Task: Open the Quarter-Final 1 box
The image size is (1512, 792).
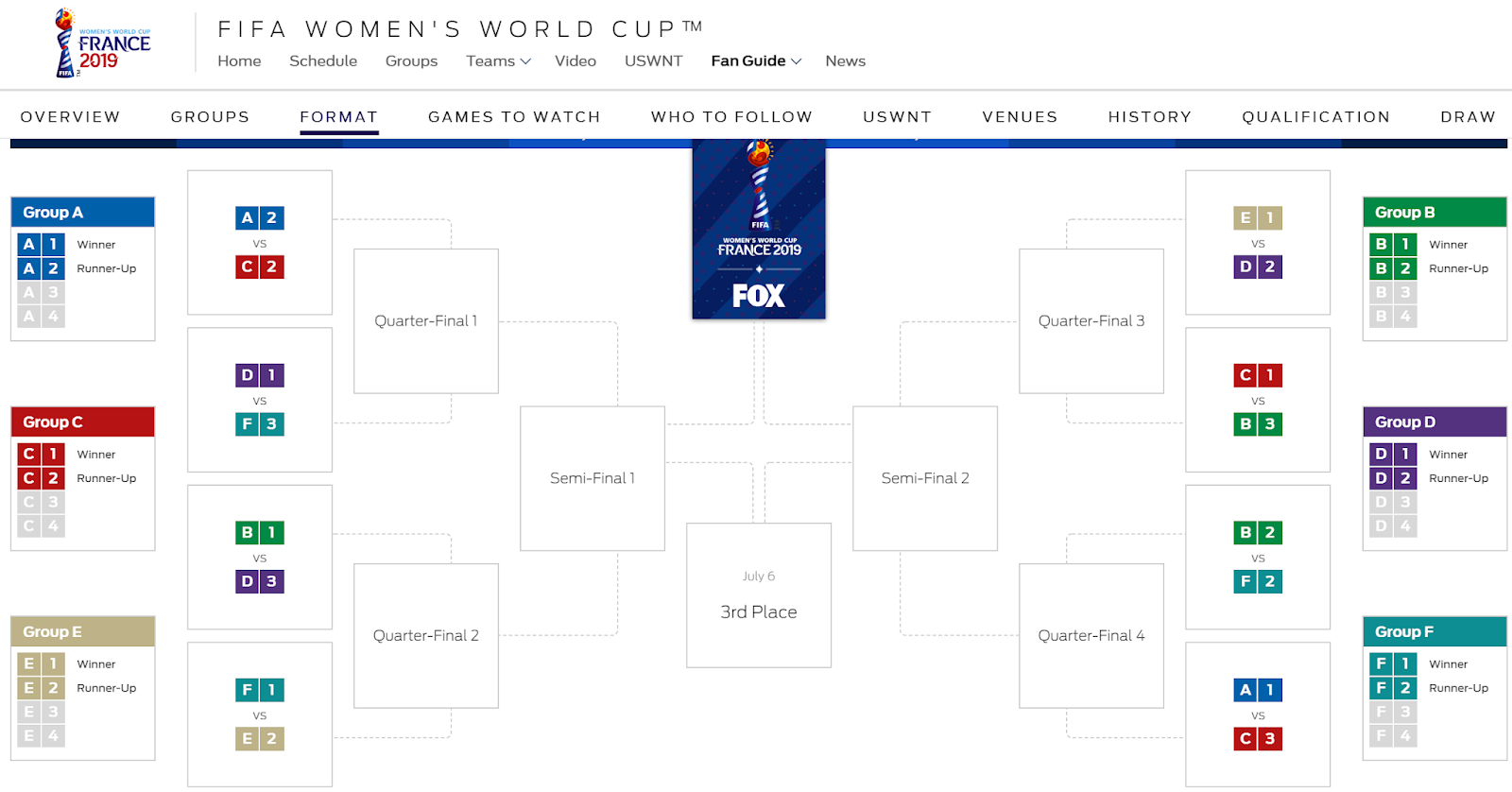Action: tap(426, 321)
